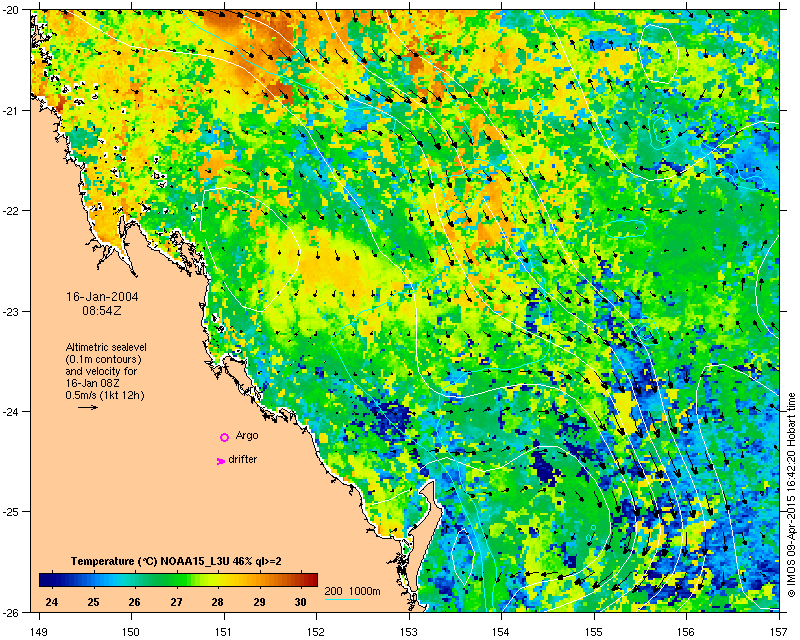
Task: Click longitude axis label 155
Action: (x=594, y=632)
